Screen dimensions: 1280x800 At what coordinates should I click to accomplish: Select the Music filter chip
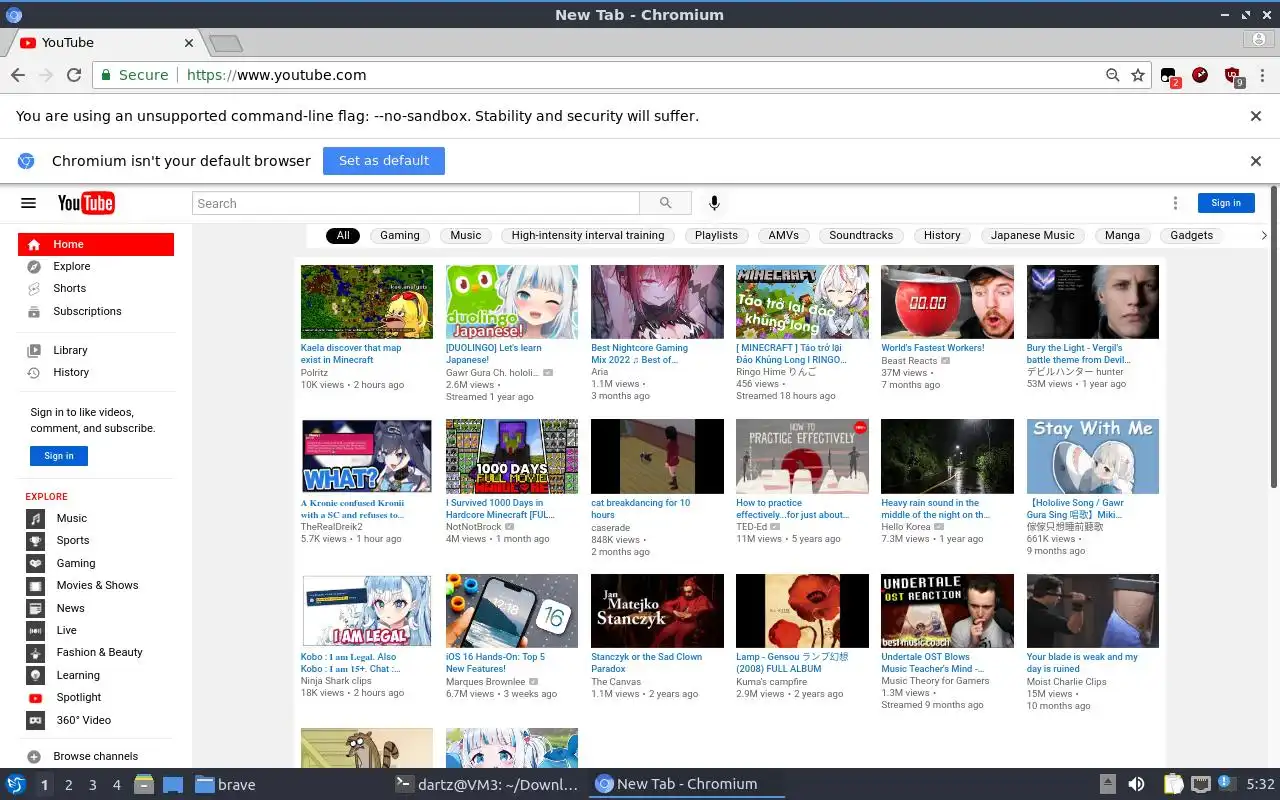[466, 235]
